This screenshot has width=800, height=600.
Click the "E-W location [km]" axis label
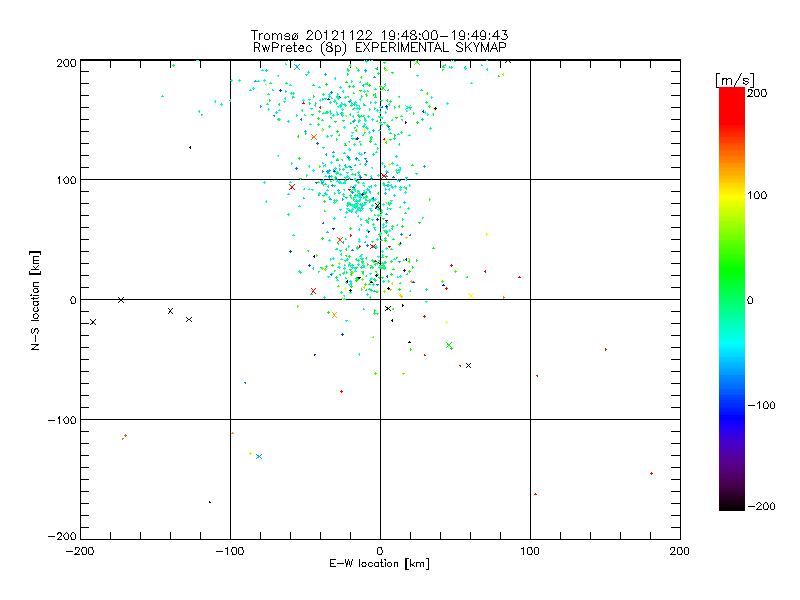(x=379, y=564)
